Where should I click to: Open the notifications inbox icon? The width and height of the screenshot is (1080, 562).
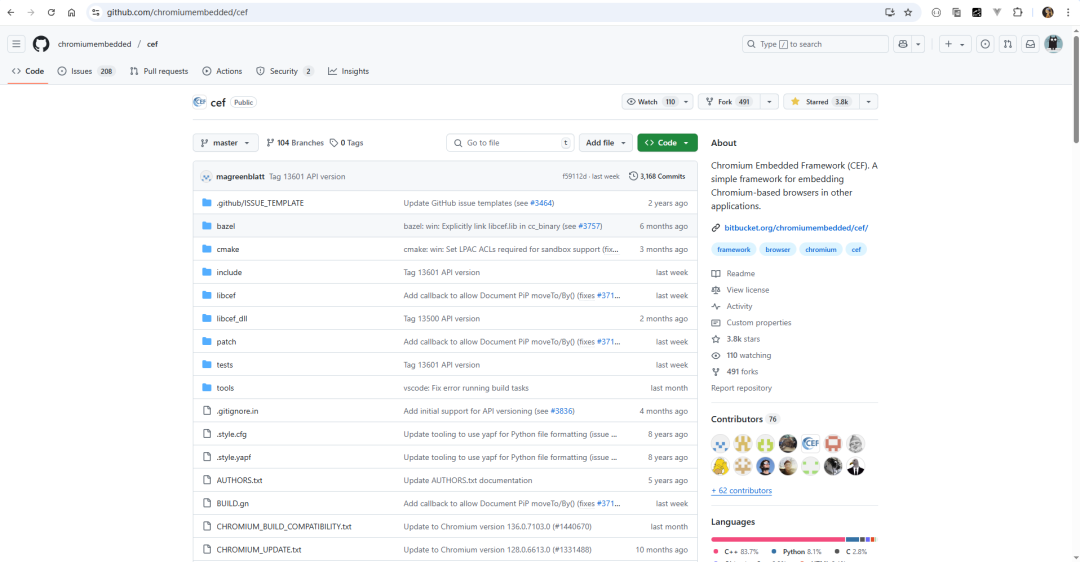[x=1029, y=44]
